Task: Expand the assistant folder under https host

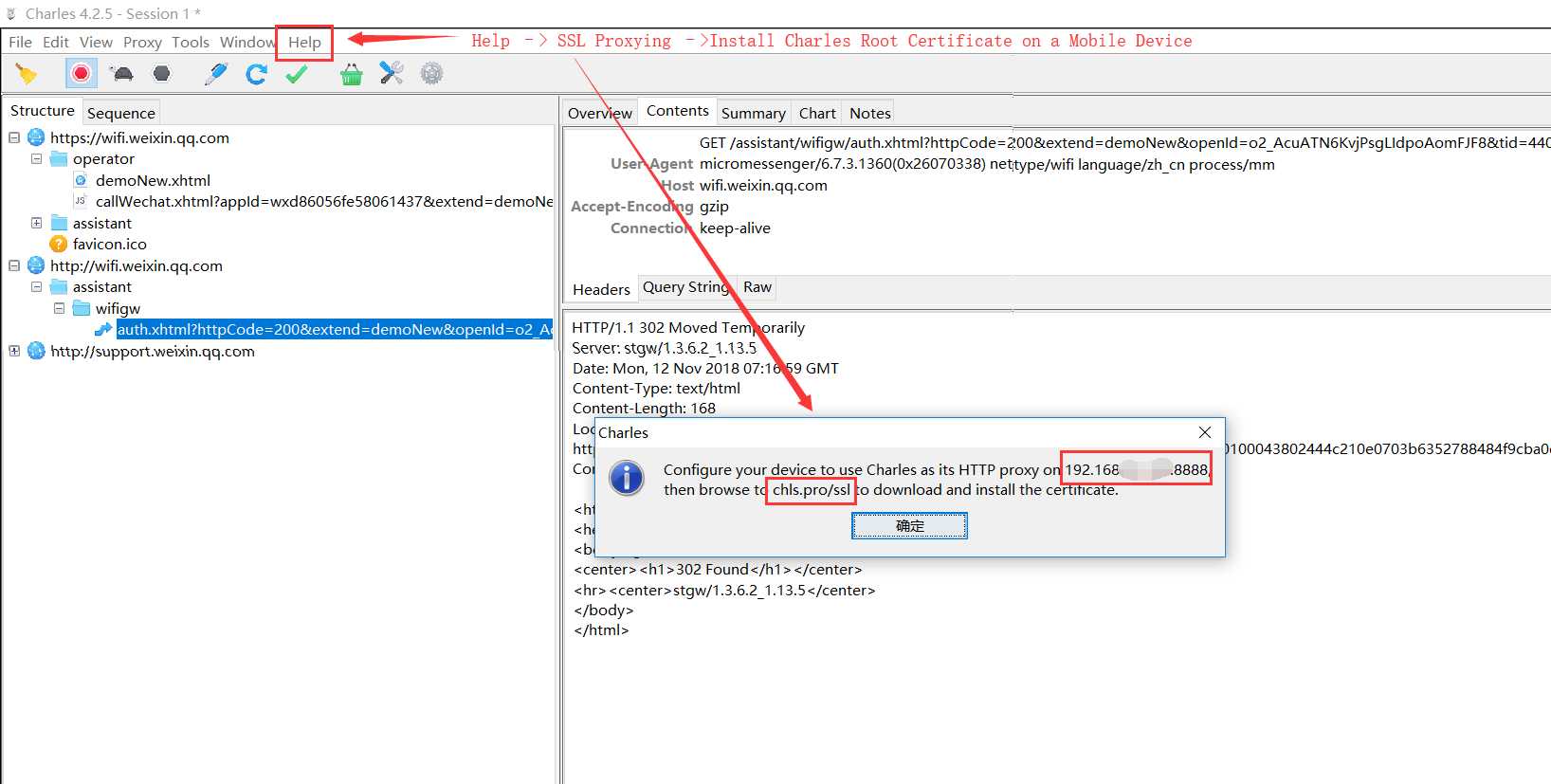Action: [x=37, y=223]
